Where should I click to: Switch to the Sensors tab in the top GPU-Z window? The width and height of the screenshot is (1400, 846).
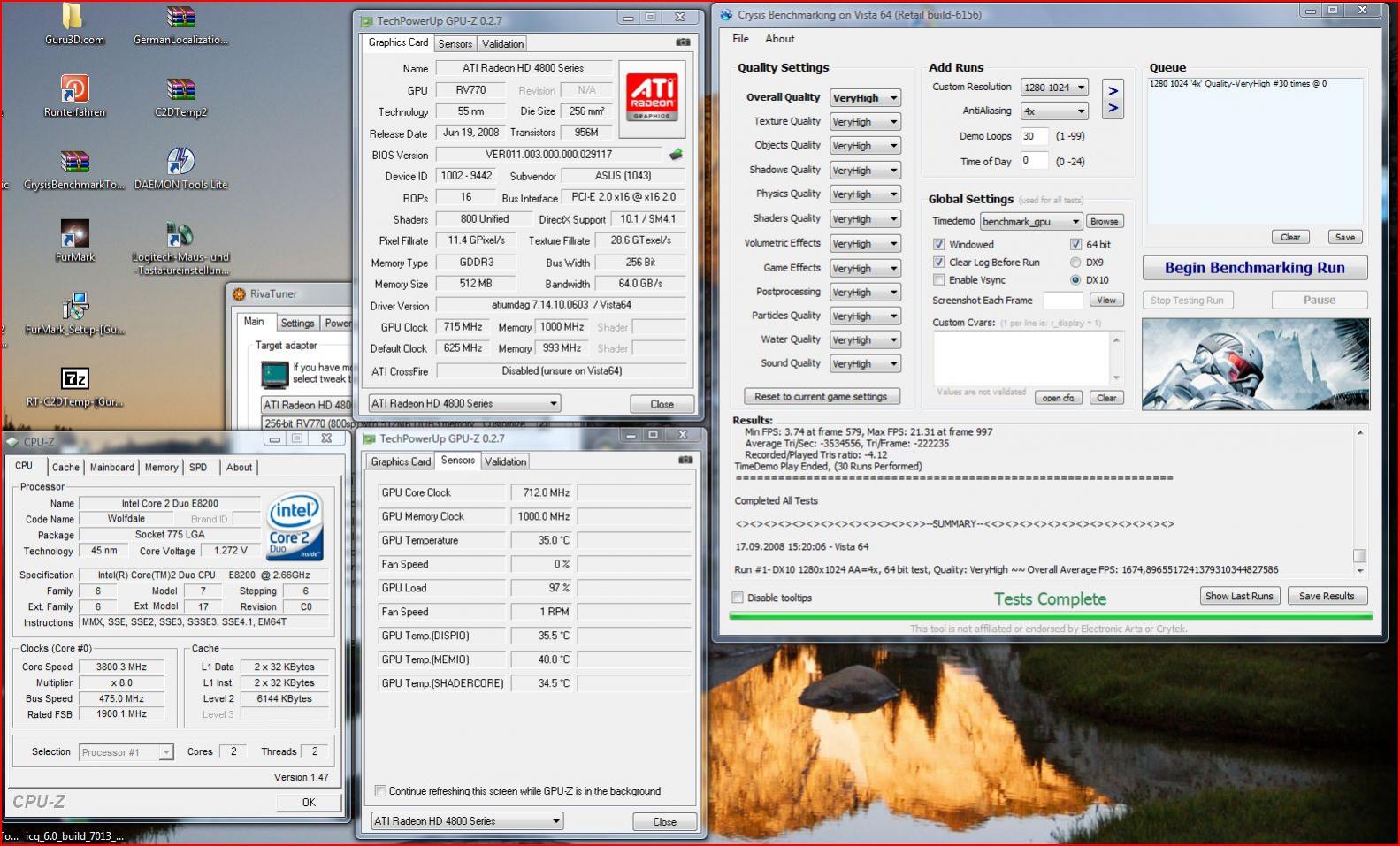click(455, 43)
